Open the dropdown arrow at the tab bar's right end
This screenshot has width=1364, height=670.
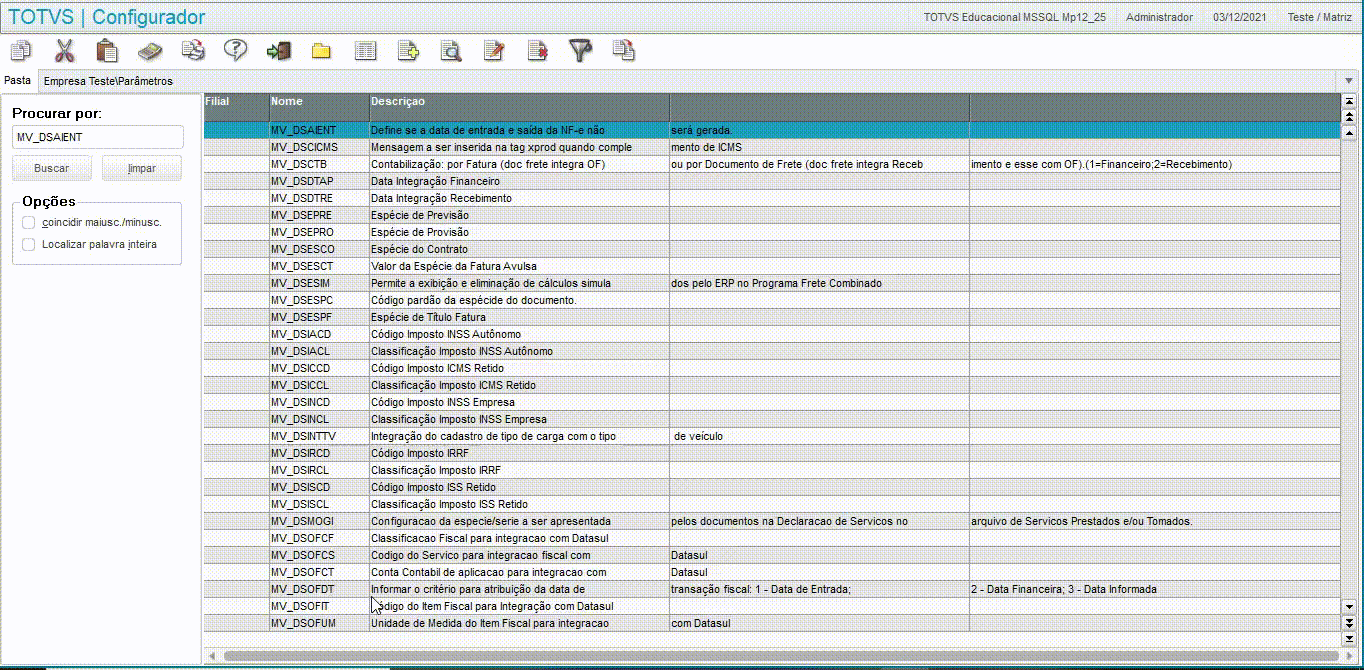[1349, 81]
